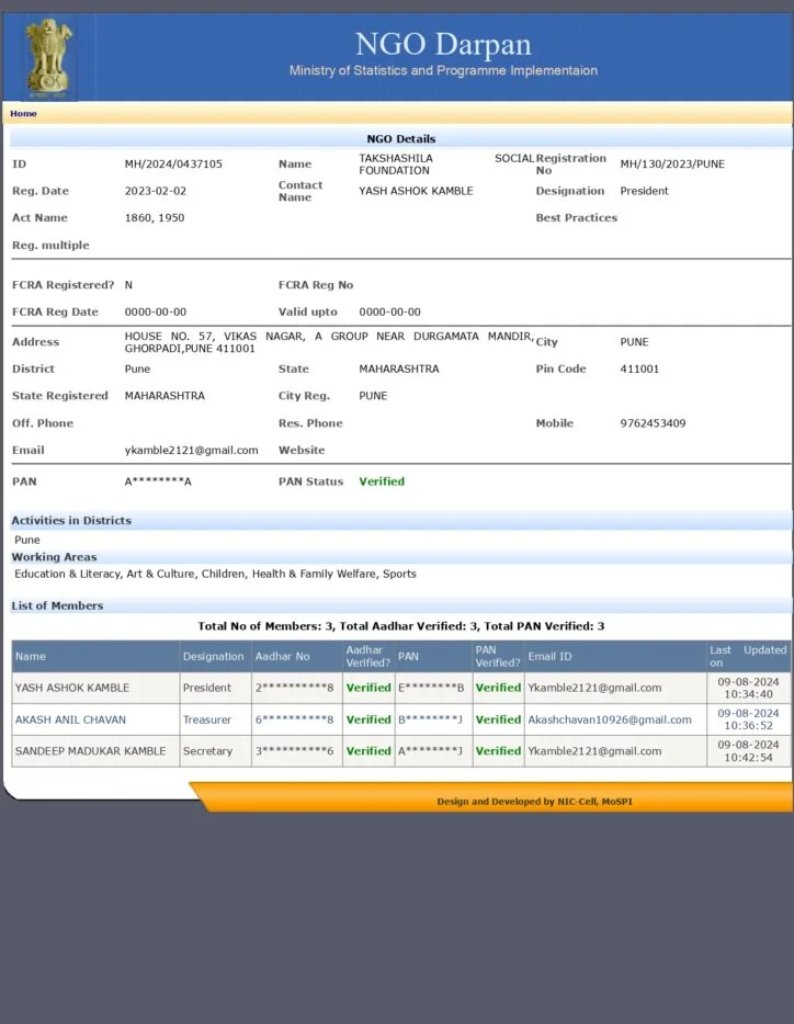Click the Activities in Districts heading
The image size is (794, 1024).
pyautogui.click(x=71, y=520)
